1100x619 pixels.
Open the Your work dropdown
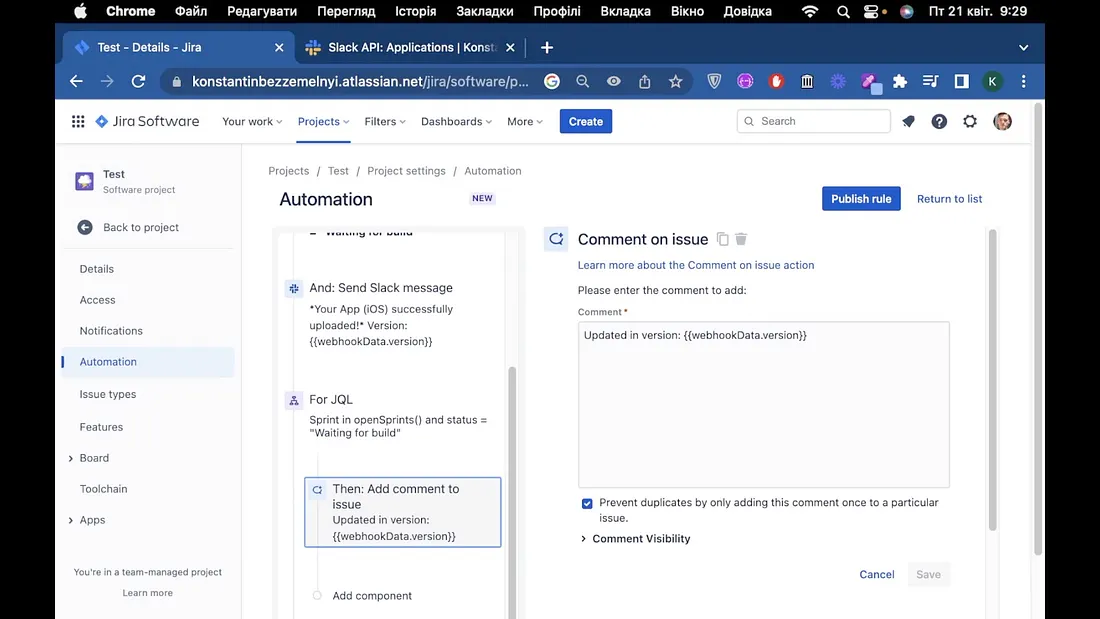(253, 121)
